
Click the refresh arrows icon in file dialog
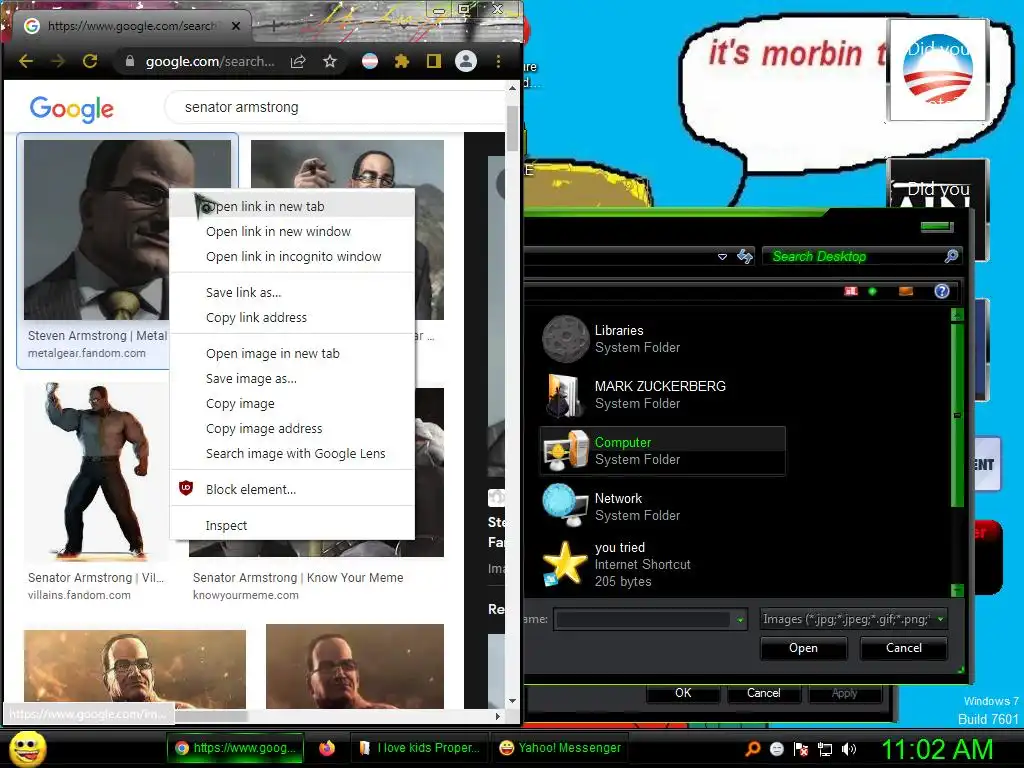pyautogui.click(x=744, y=257)
